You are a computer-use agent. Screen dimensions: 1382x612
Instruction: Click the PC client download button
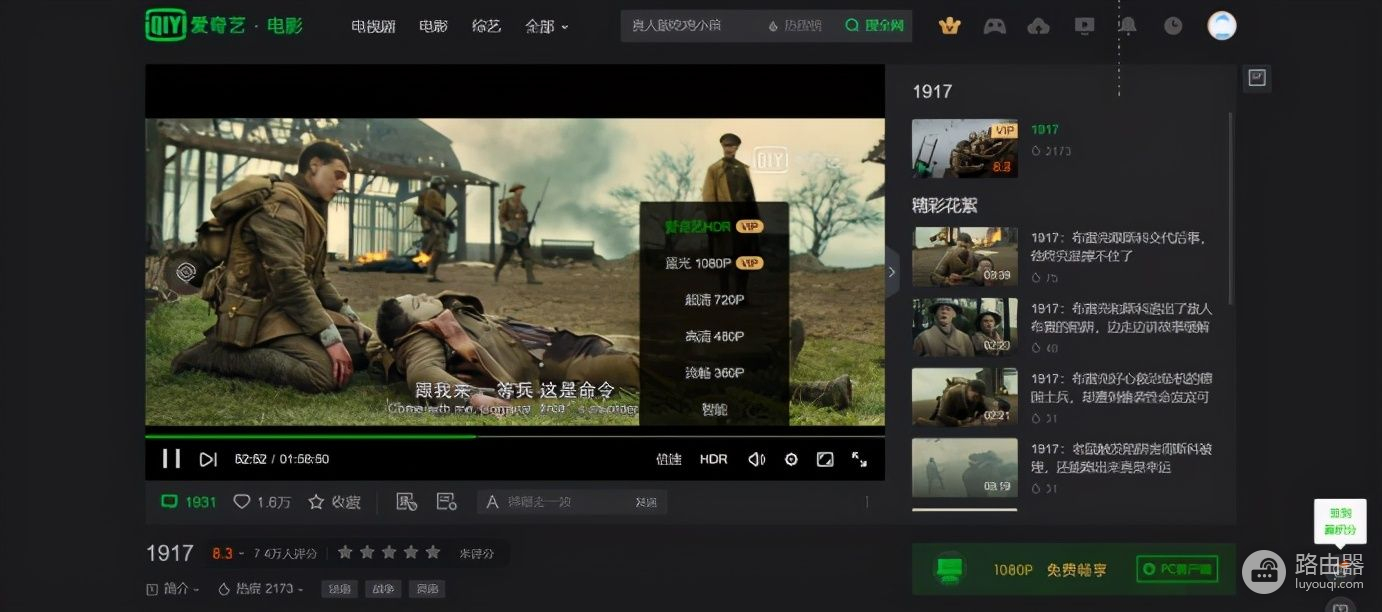coord(1177,570)
